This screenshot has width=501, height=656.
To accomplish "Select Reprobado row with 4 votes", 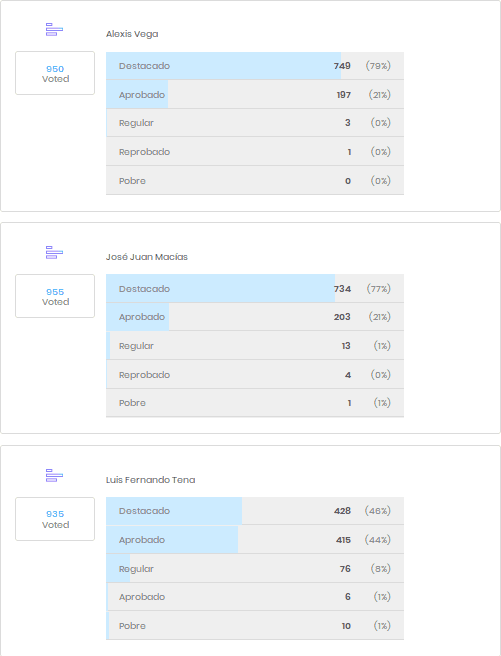I will [x=255, y=374].
